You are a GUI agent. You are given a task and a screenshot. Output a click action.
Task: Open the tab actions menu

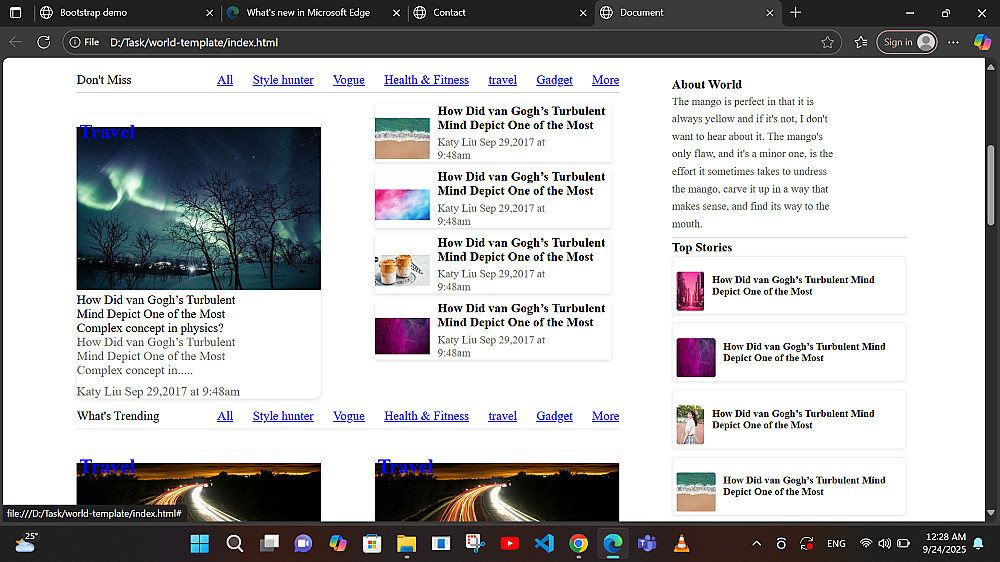pos(15,12)
